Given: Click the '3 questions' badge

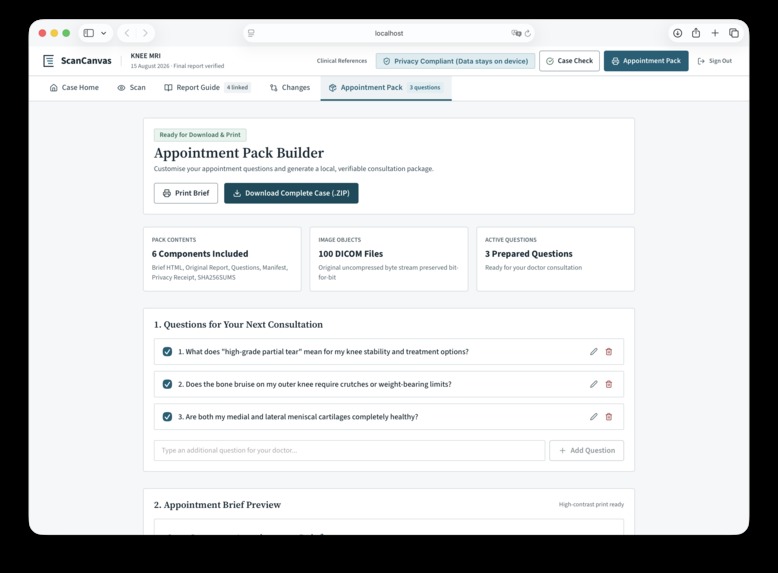Looking at the screenshot, I should click(x=425, y=88).
